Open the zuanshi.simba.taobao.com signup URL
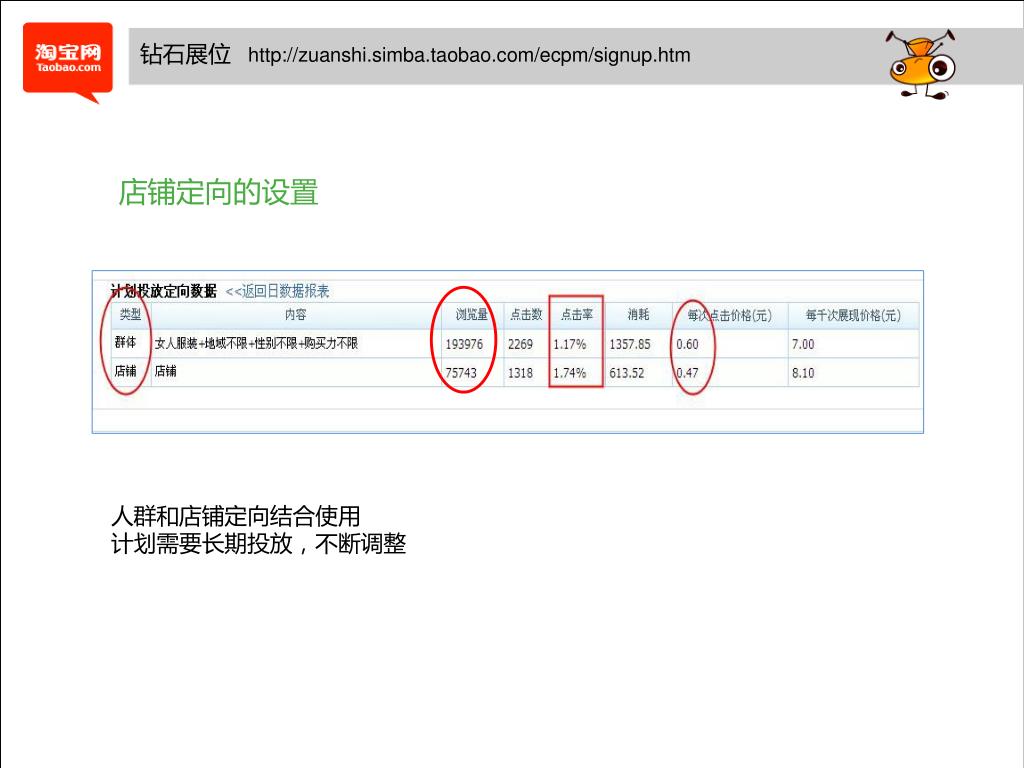Image resolution: width=1024 pixels, height=768 pixels. [469, 56]
